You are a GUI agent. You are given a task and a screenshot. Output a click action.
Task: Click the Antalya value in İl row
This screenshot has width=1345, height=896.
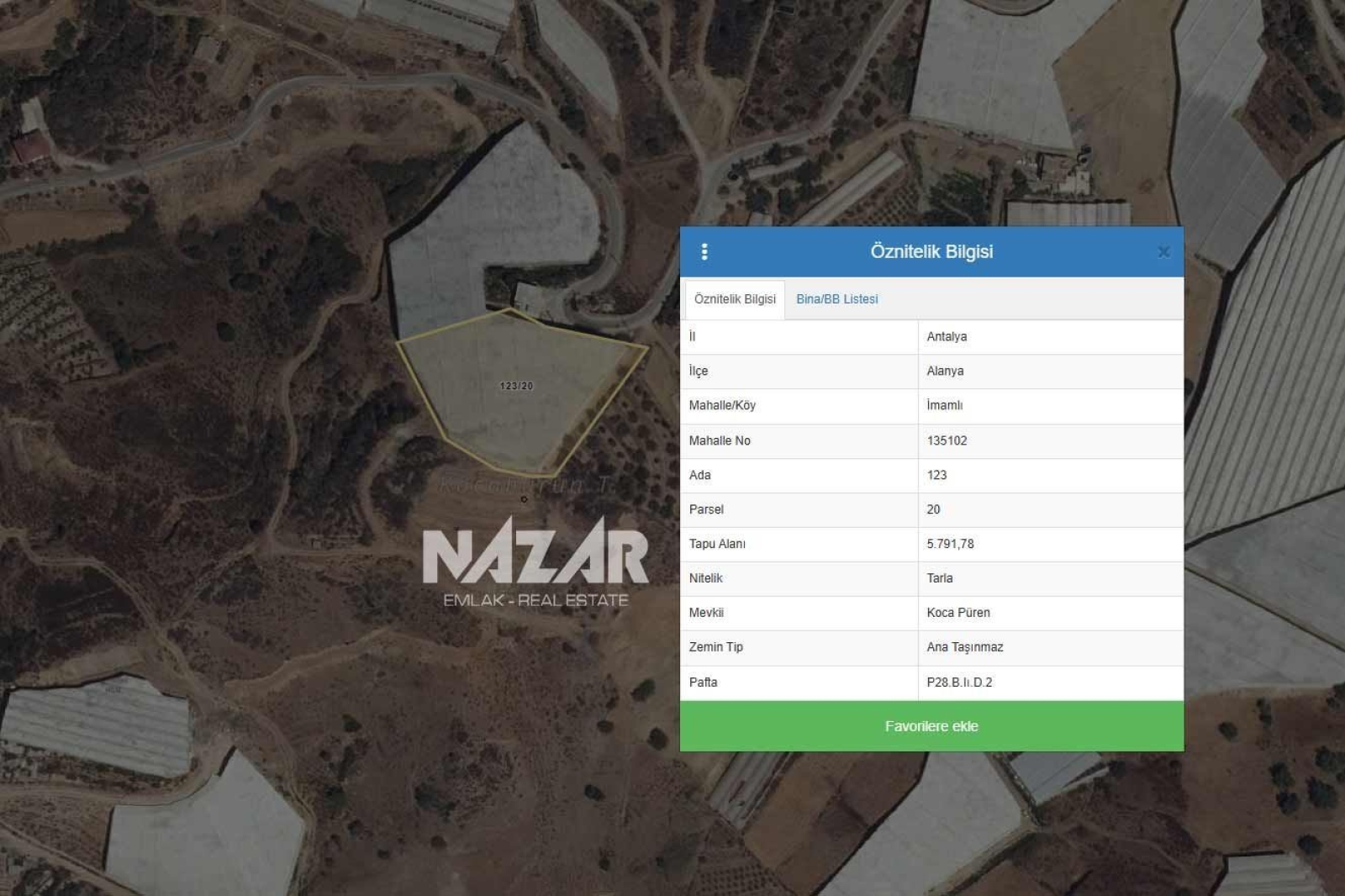tap(947, 336)
